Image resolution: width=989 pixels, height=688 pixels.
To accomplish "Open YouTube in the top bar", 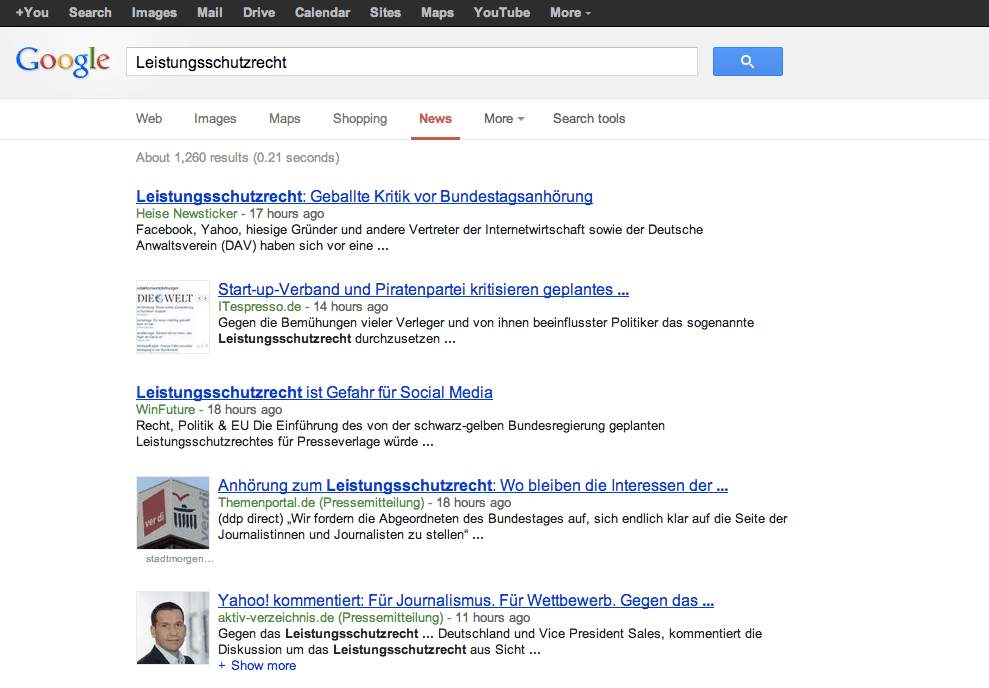I will [502, 13].
